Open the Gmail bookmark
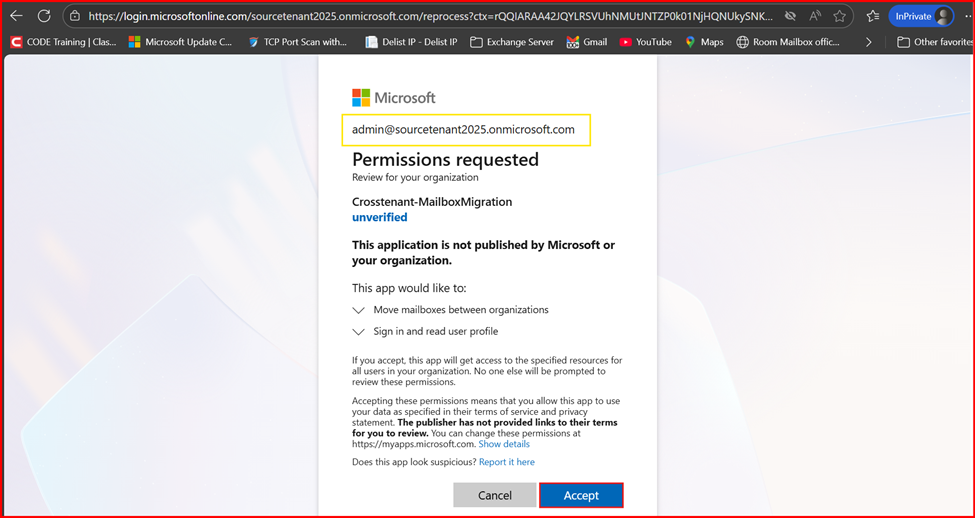The height and width of the screenshot is (518, 975). pyautogui.click(x=587, y=42)
